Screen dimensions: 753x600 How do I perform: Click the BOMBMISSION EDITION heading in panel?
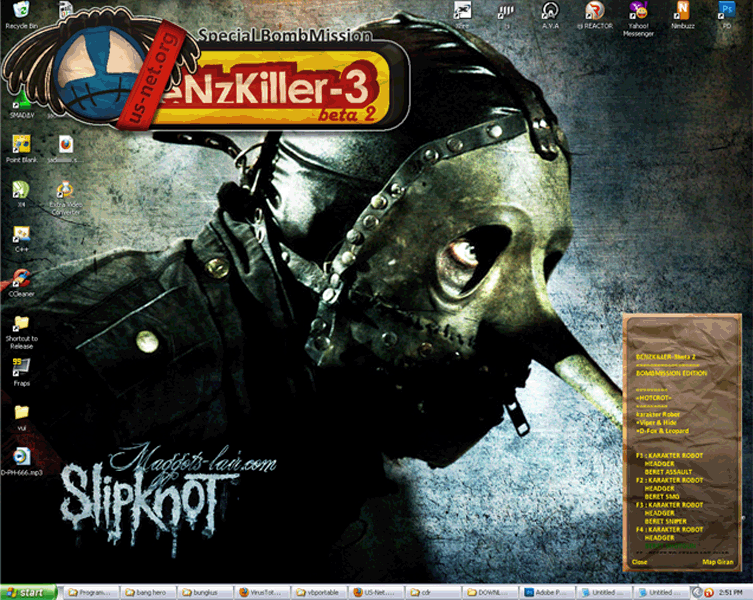pos(671,373)
